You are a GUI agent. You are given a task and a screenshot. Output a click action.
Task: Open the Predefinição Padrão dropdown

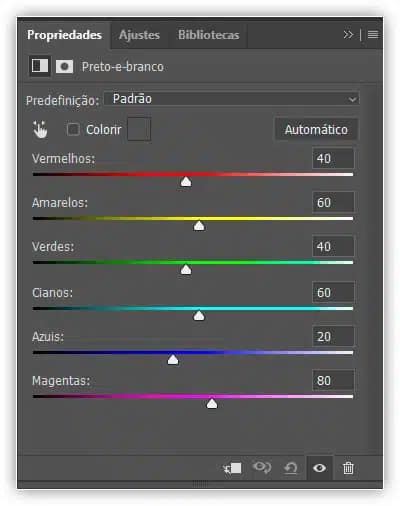coord(232,99)
